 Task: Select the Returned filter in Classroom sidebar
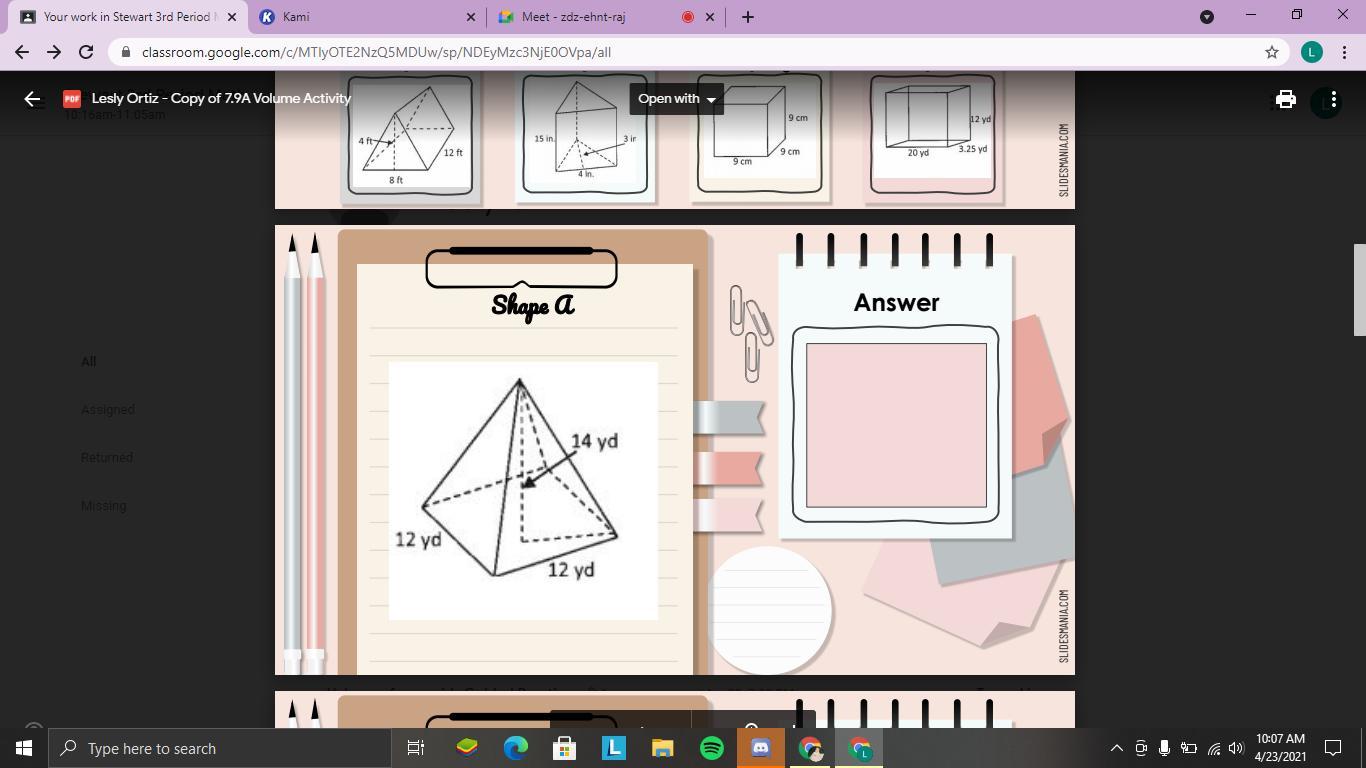coord(107,457)
